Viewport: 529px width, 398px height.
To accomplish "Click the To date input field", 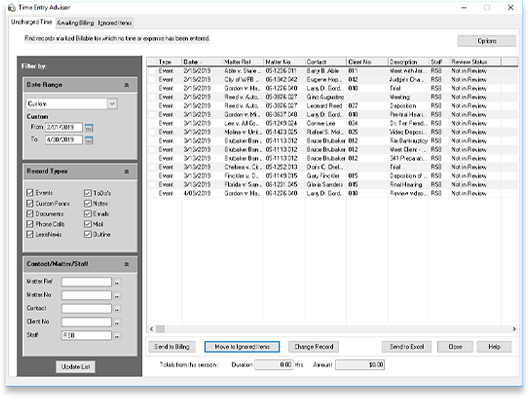I will tap(64, 140).
